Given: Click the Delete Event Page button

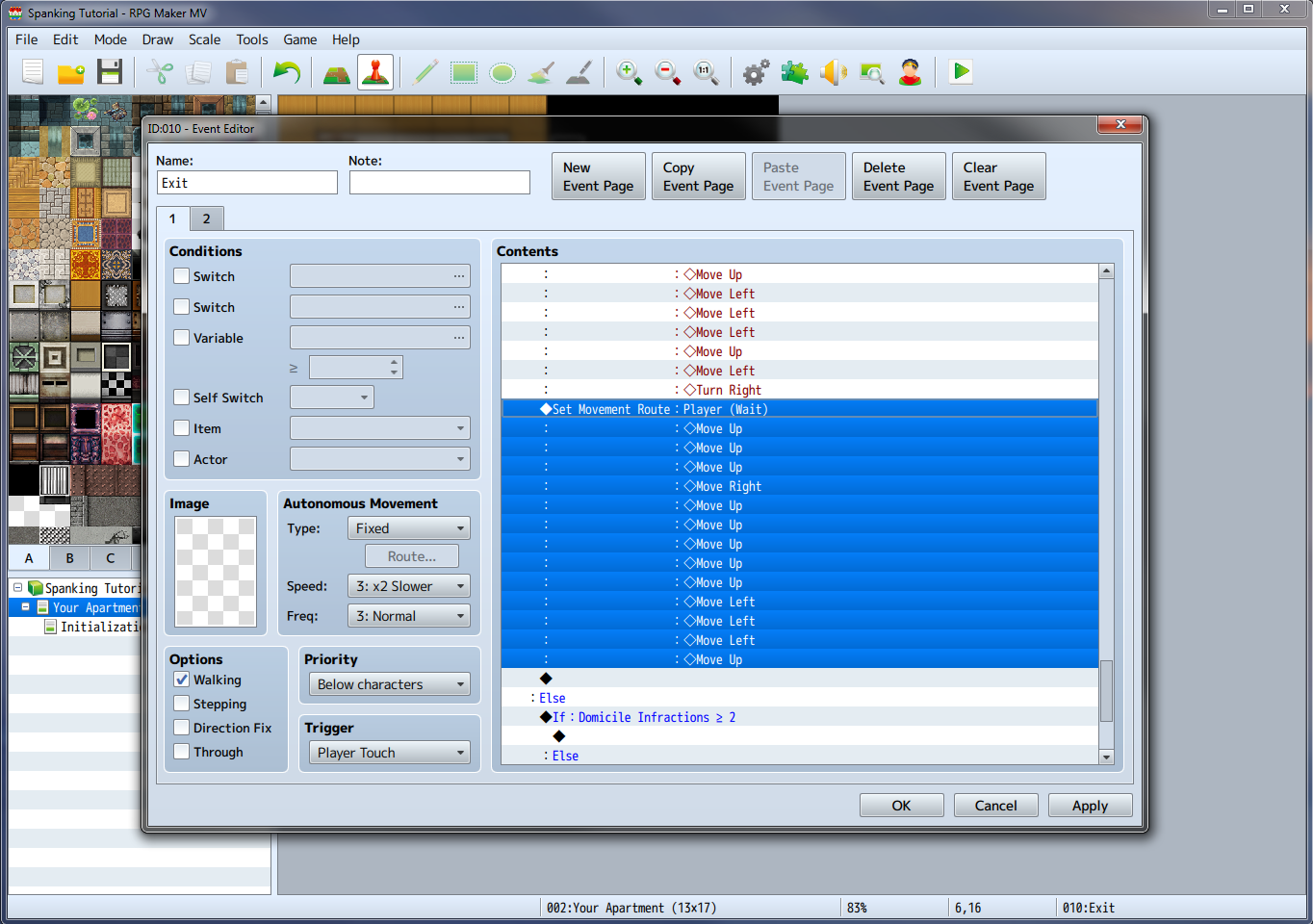Looking at the screenshot, I should [x=899, y=176].
